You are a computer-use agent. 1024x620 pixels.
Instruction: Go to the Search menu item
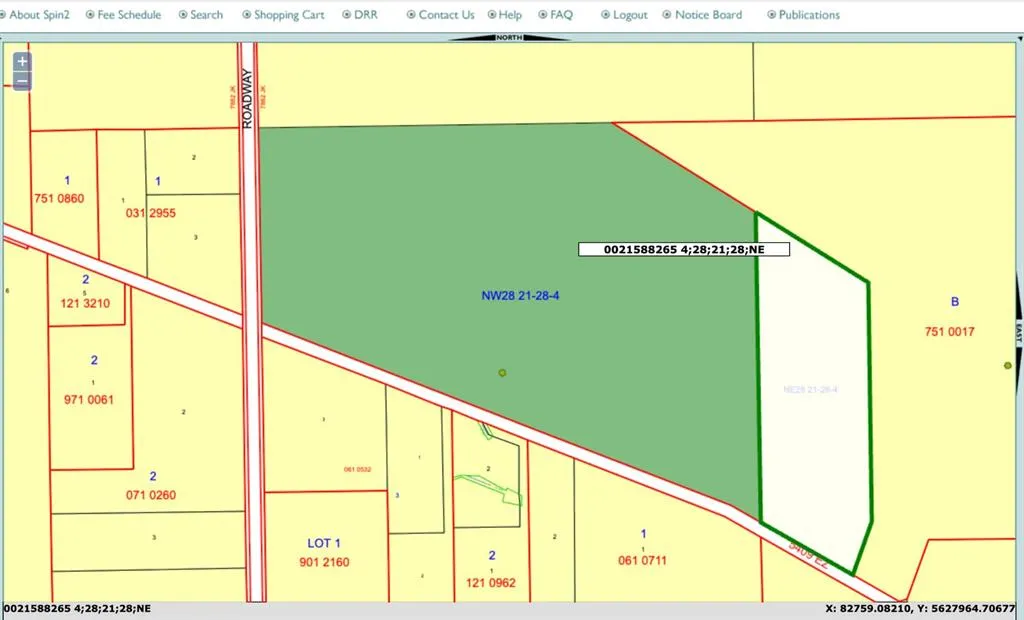(x=206, y=14)
